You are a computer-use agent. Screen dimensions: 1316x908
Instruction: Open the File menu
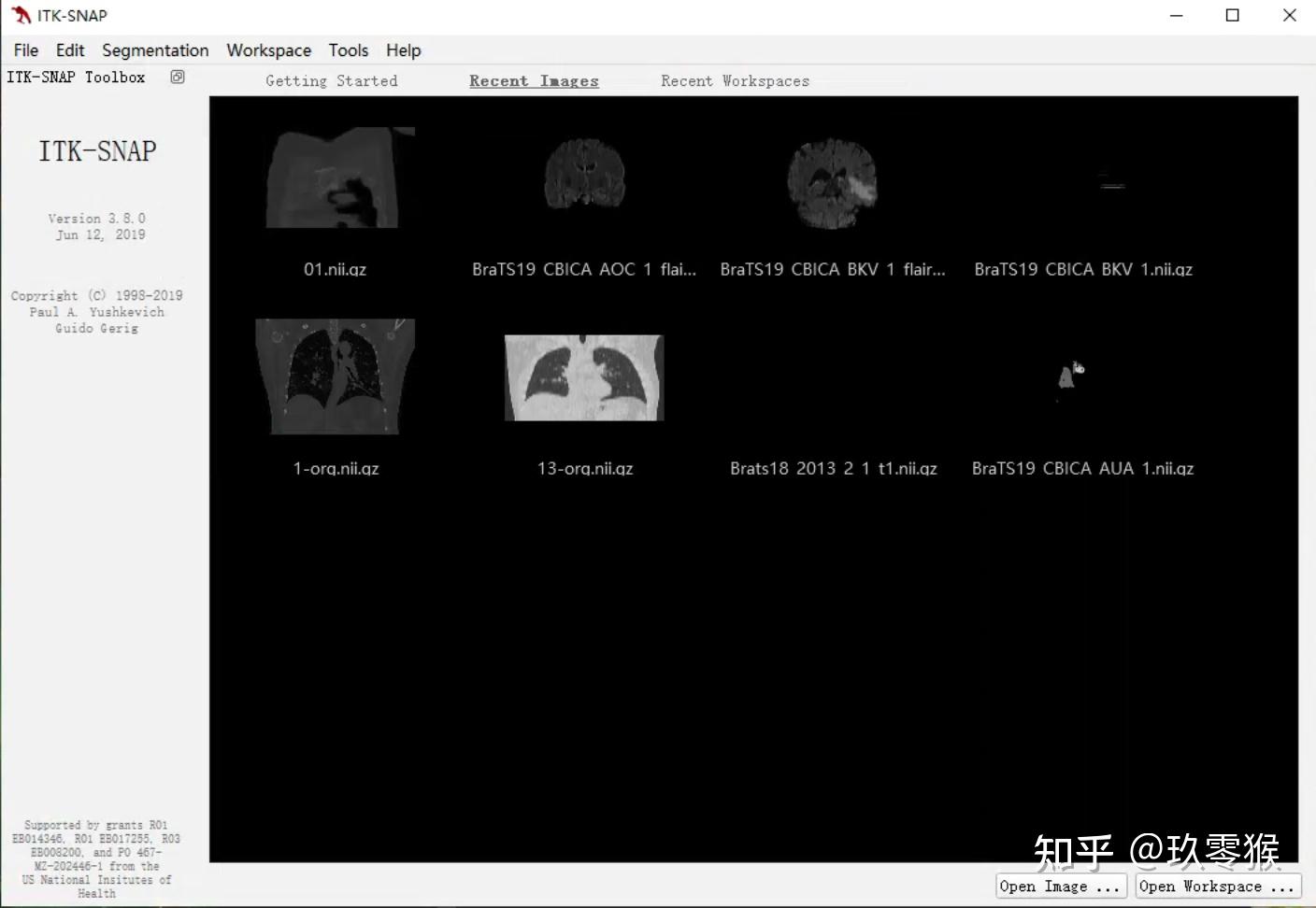[x=26, y=50]
